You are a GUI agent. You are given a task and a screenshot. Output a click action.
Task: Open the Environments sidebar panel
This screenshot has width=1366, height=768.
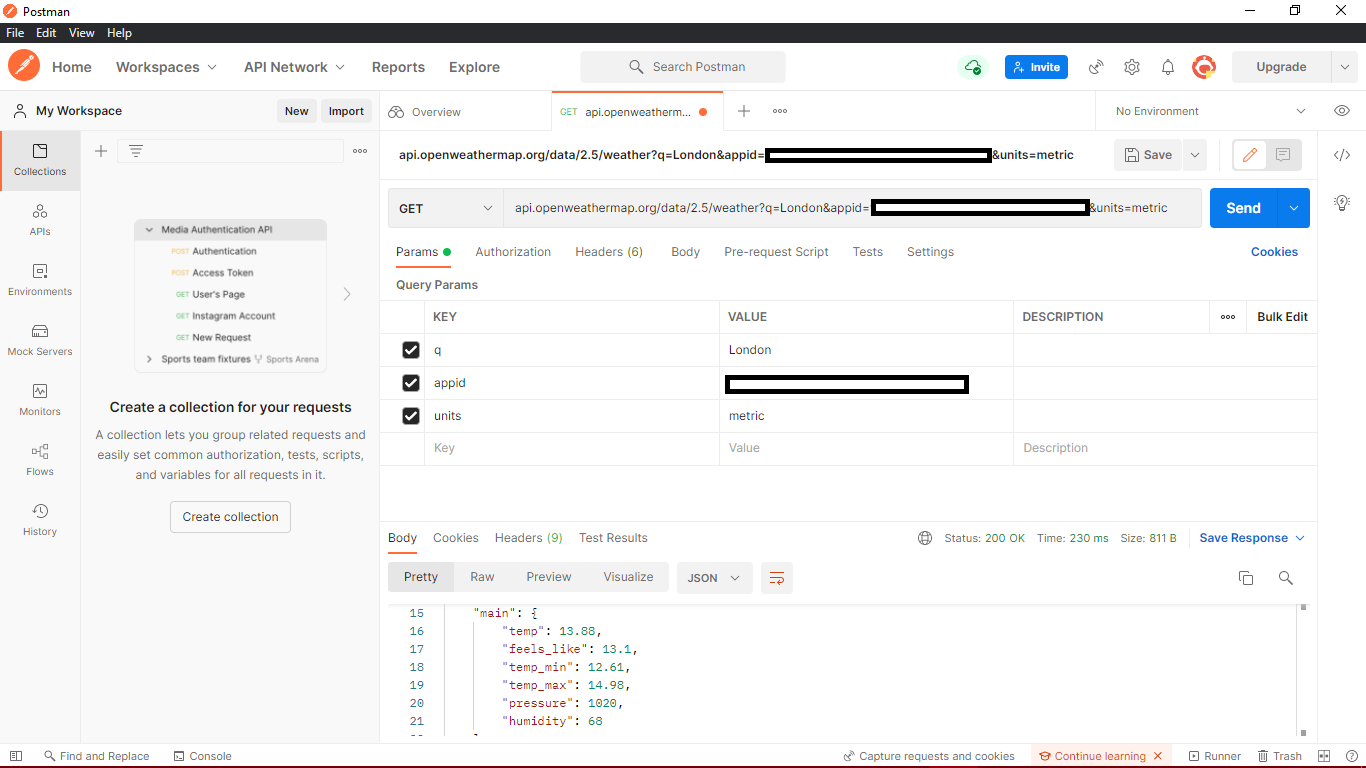coord(40,280)
